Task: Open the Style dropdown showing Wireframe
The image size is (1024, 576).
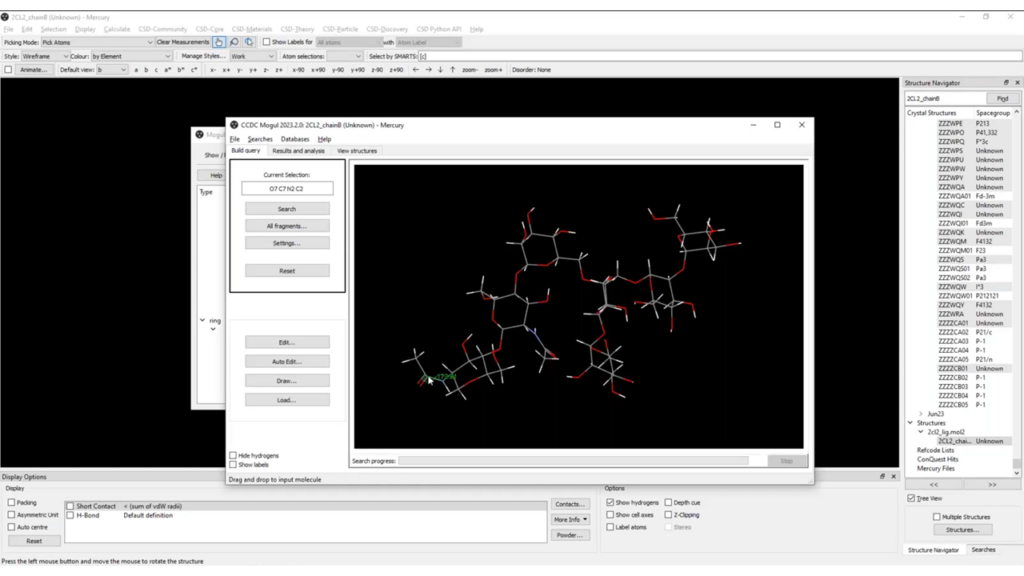Action: click(x=44, y=56)
